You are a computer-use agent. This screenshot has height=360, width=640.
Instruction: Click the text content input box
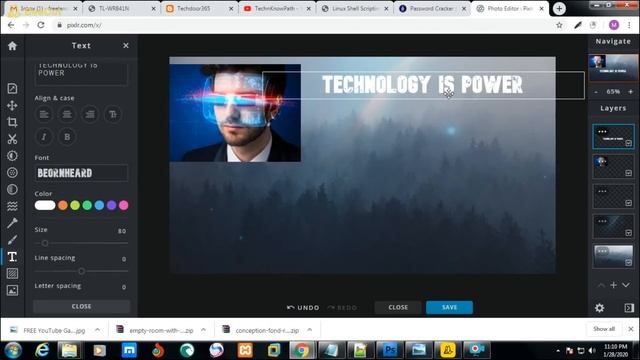(81, 73)
